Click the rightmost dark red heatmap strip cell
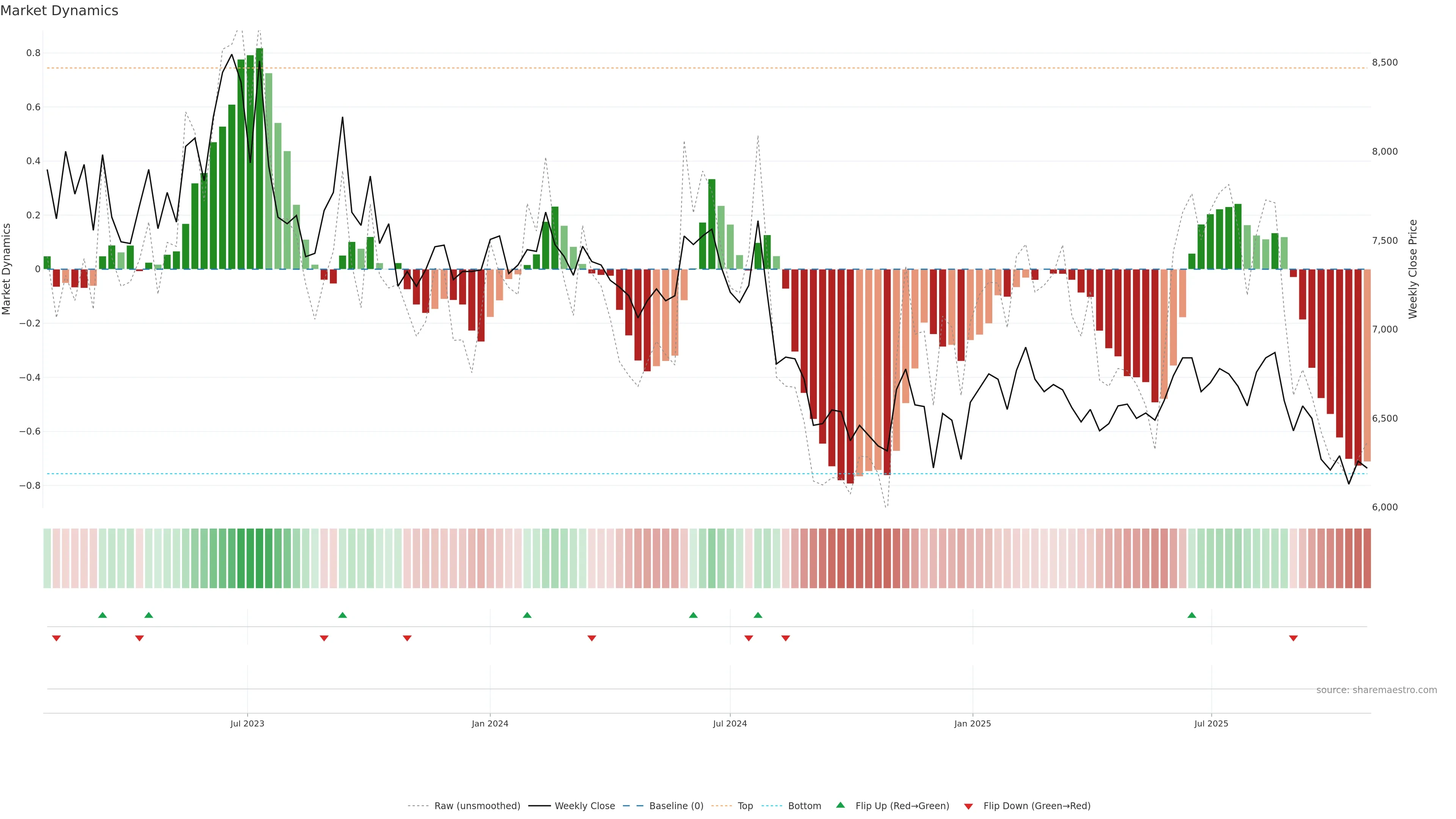The image size is (1456, 819). pos(1367,558)
